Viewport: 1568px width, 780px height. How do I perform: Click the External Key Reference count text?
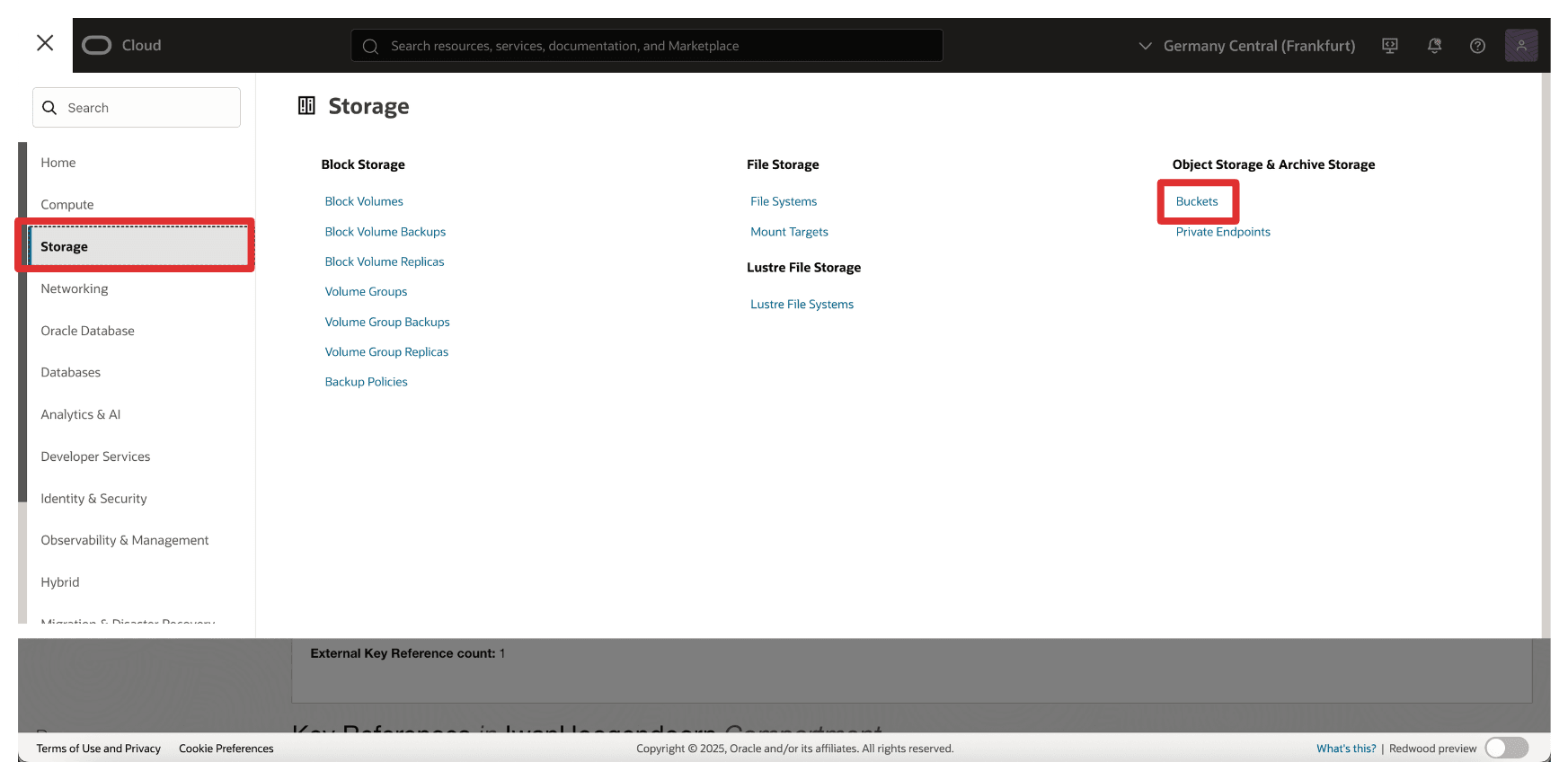pos(408,653)
